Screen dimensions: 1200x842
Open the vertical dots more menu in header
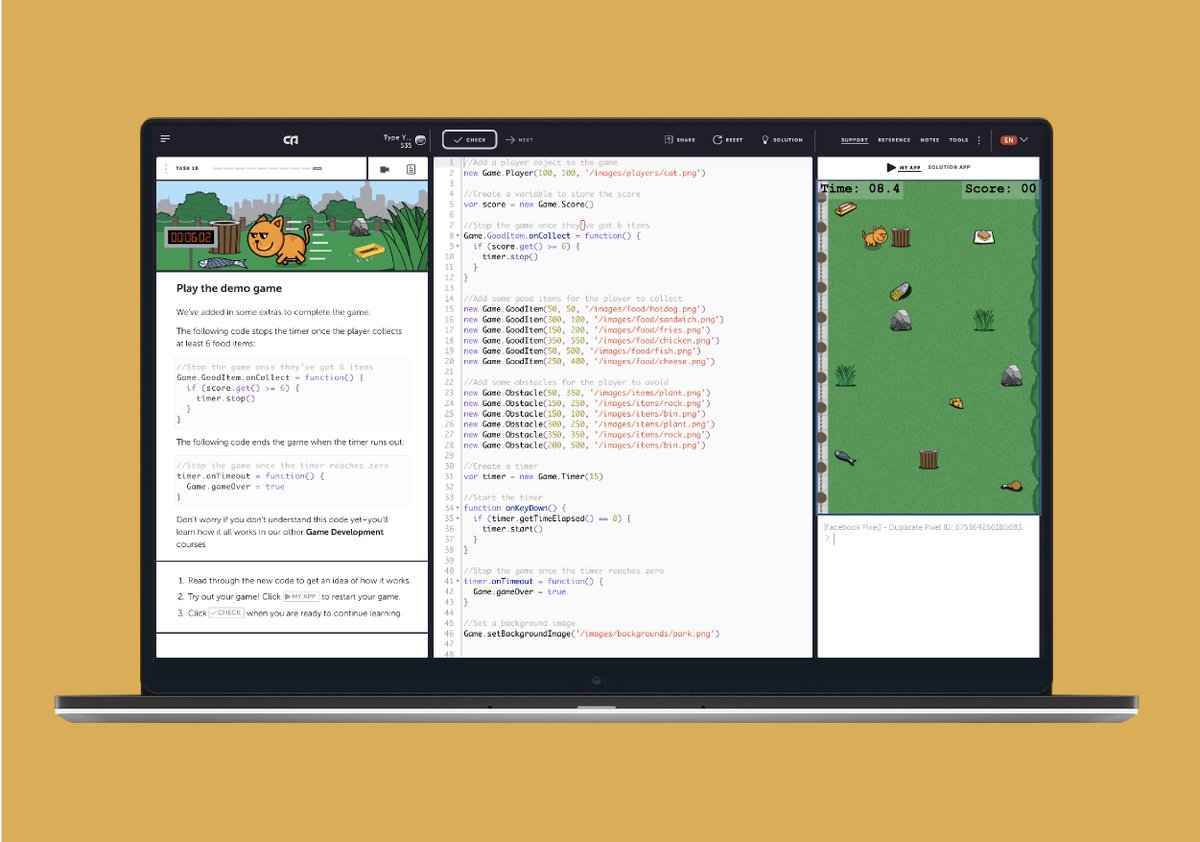pos(979,140)
